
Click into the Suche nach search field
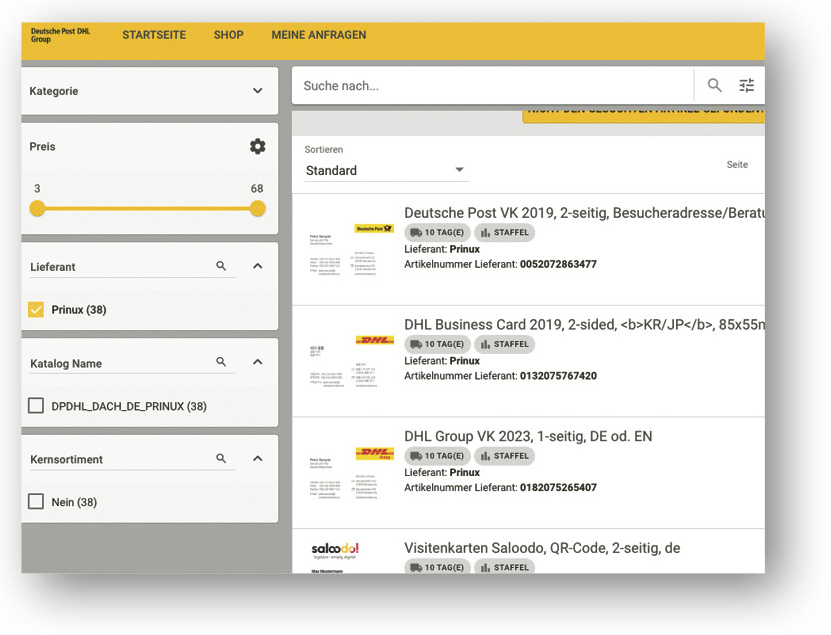pos(490,86)
